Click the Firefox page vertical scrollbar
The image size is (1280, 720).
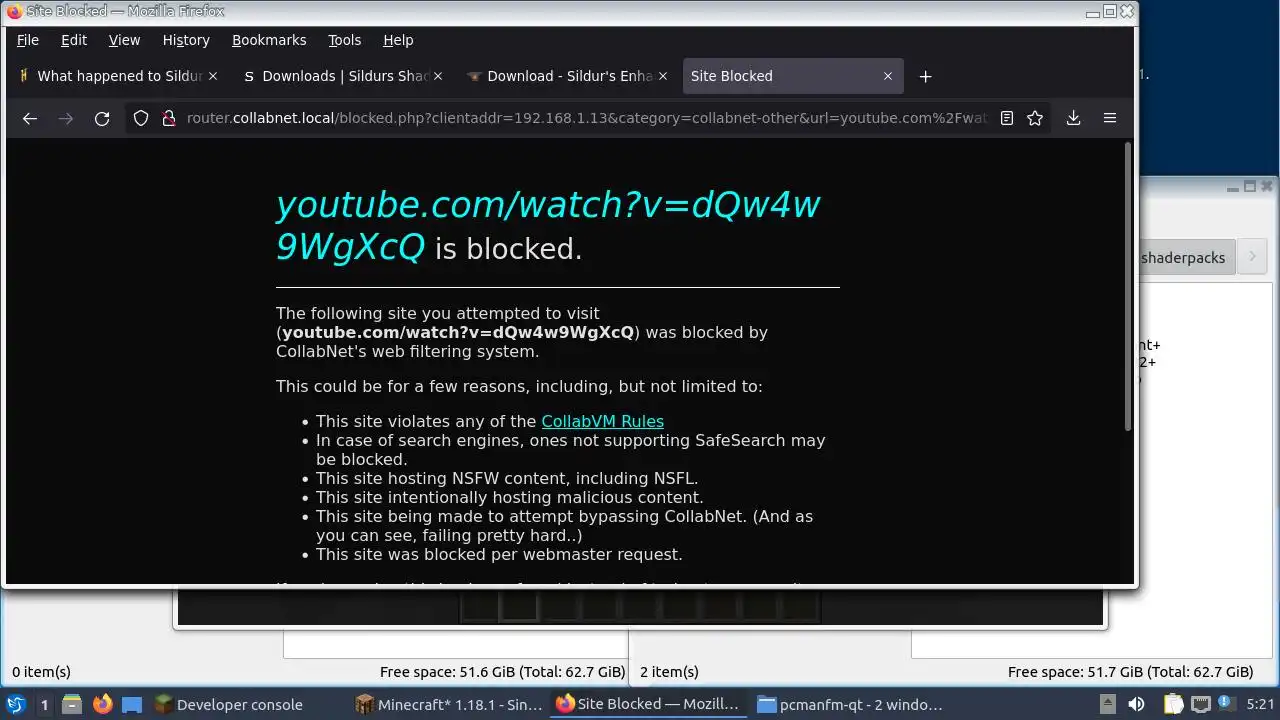(1130, 288)
